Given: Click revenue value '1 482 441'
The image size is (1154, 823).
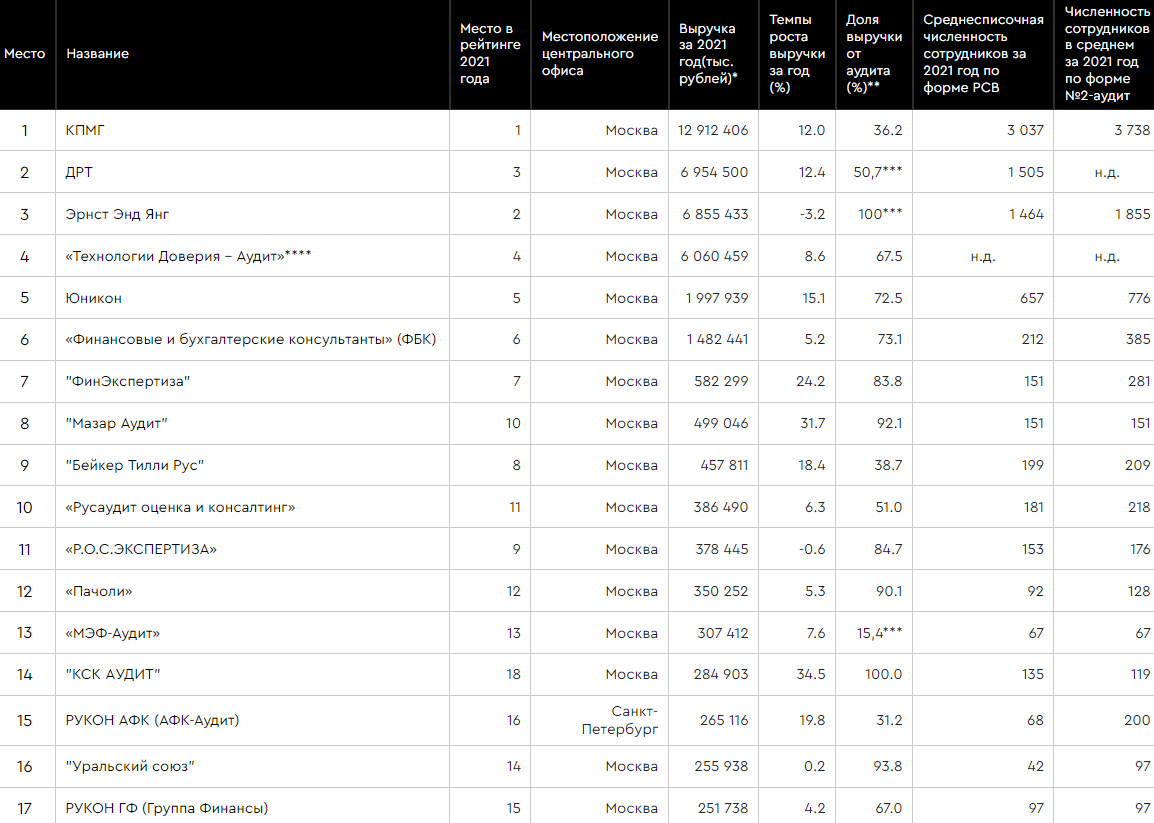Looking at the screenshot, I should pos(718,339).
